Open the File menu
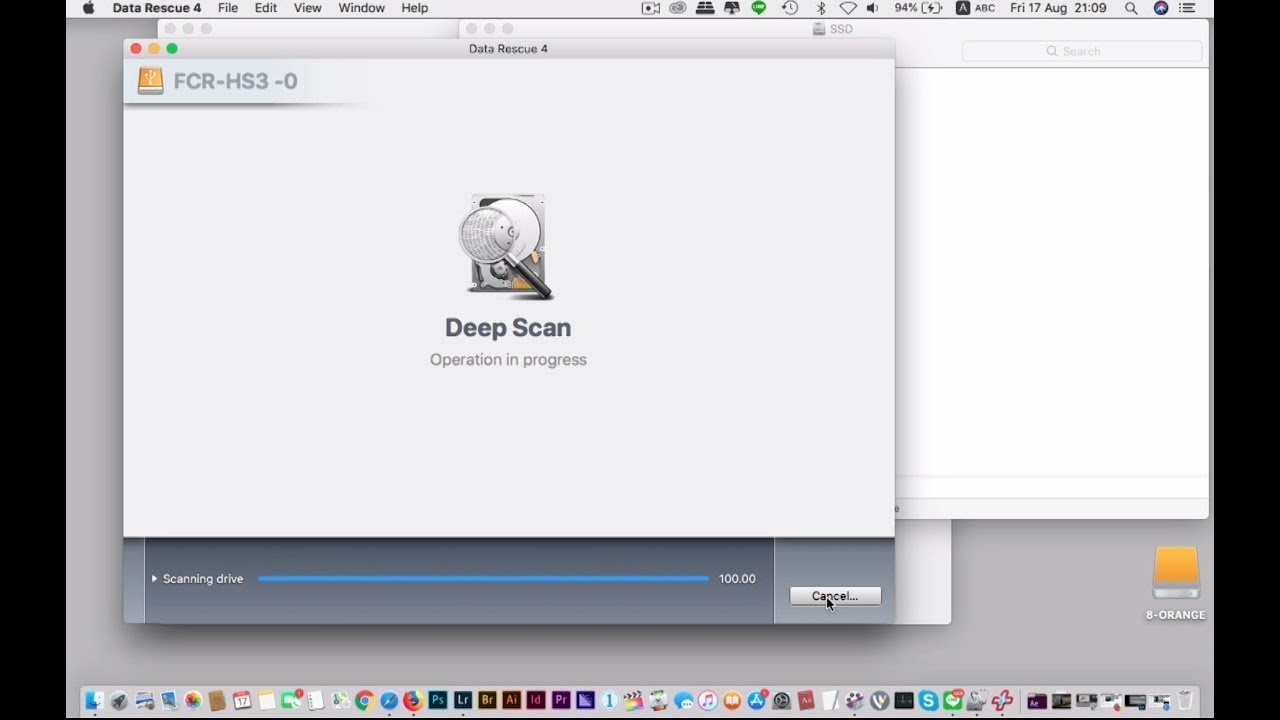The width and height of the screenshot is (1280, 720). pos(228,8)
